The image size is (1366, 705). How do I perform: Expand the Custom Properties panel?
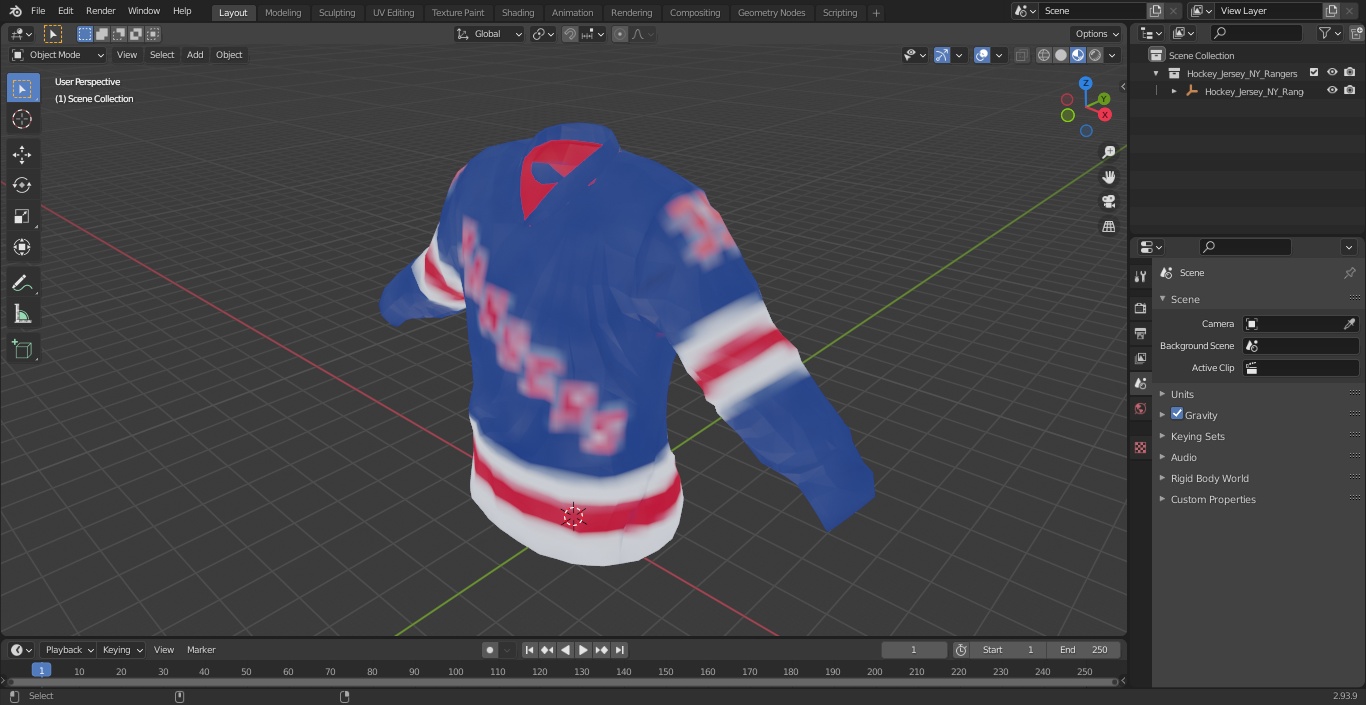tap(1213, 499)
